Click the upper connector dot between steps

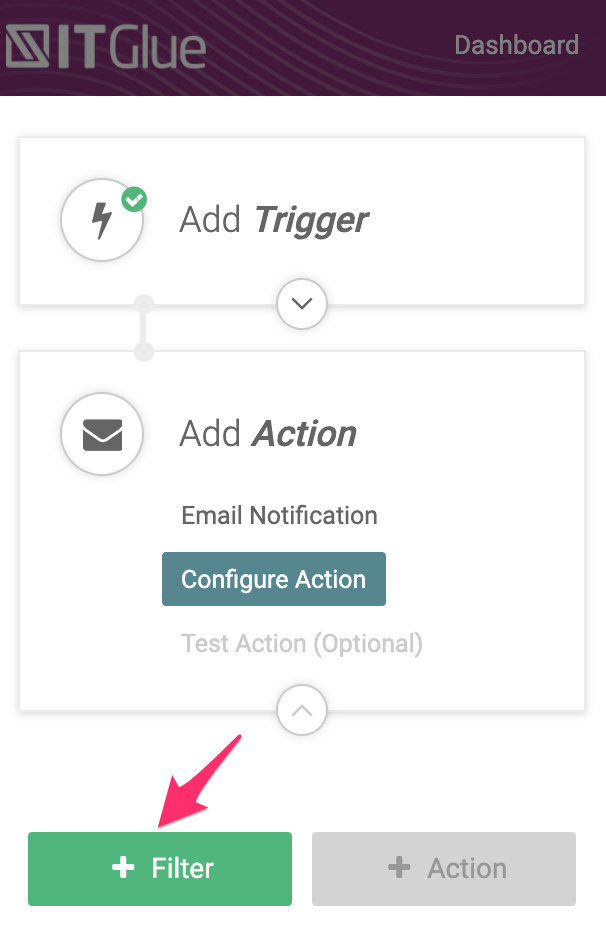point(144,303)
